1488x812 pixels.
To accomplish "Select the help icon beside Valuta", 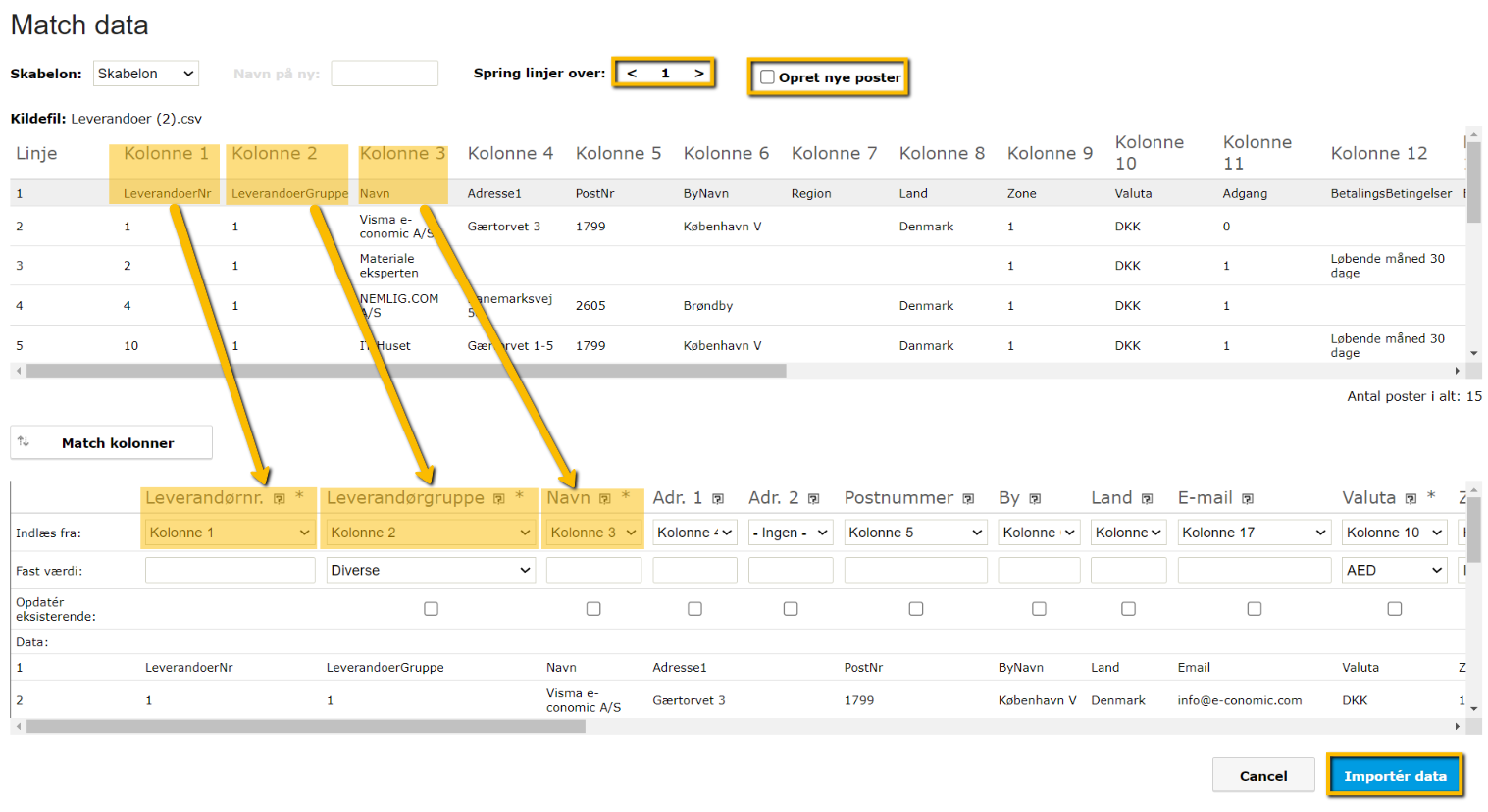I will [x=1410, y=498].
